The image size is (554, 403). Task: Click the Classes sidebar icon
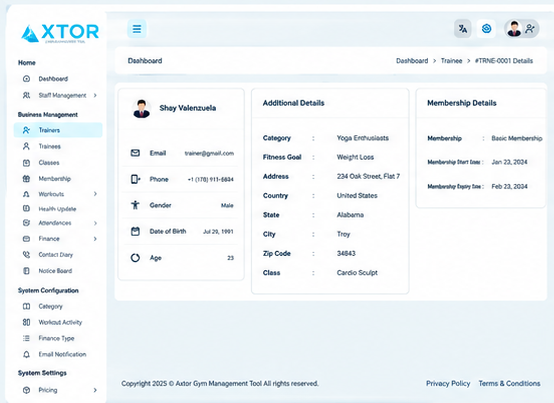[26, 163]
